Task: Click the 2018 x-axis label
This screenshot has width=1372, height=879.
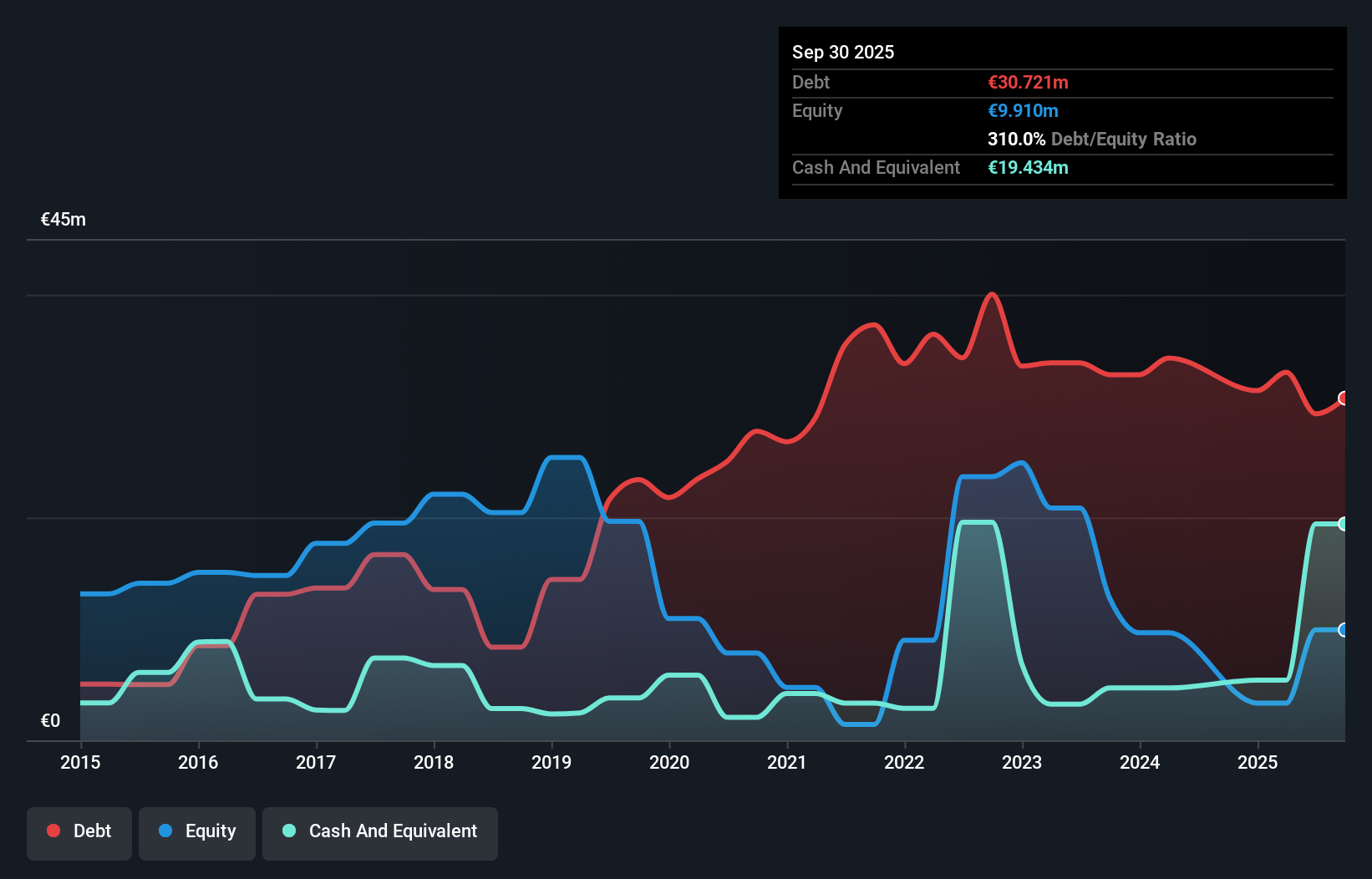Action: (x=434, y=762)
